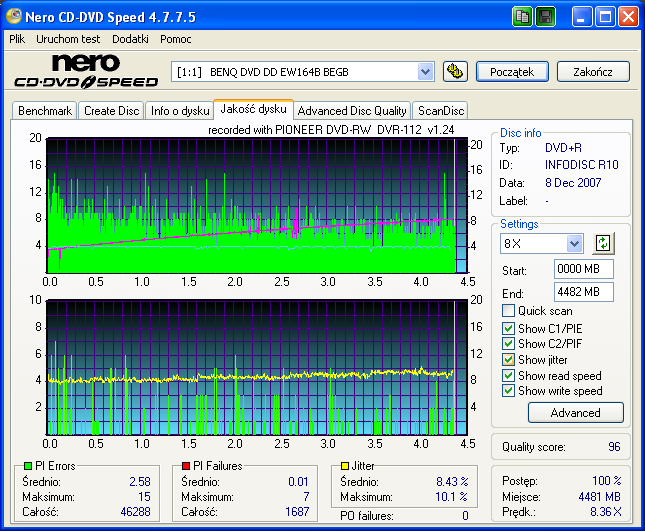Click the DVD+R disc type value
The width and height of the screenshot is (645, 531).
coord(563,148)
